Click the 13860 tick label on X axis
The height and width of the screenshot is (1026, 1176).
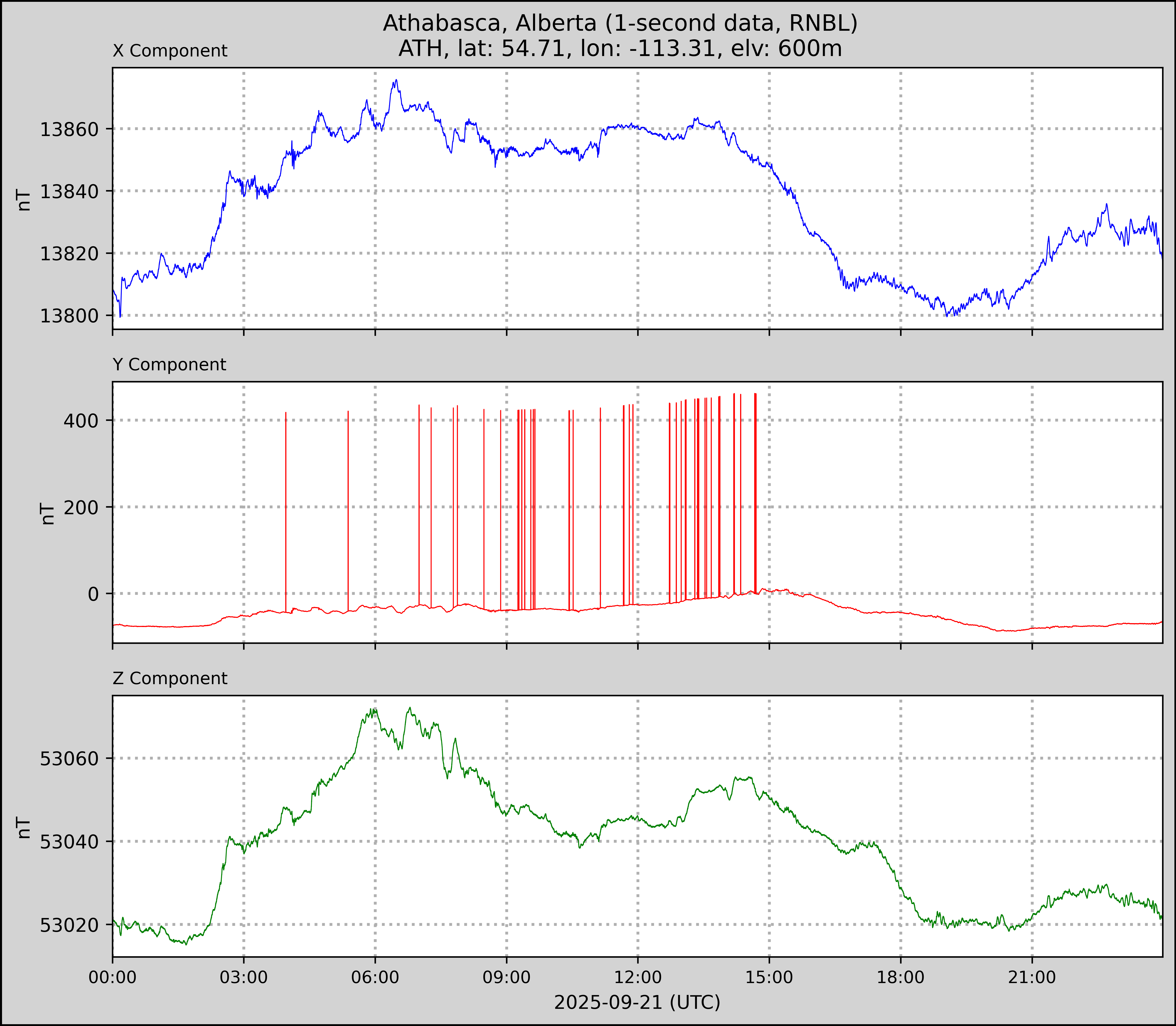(69, 129)
